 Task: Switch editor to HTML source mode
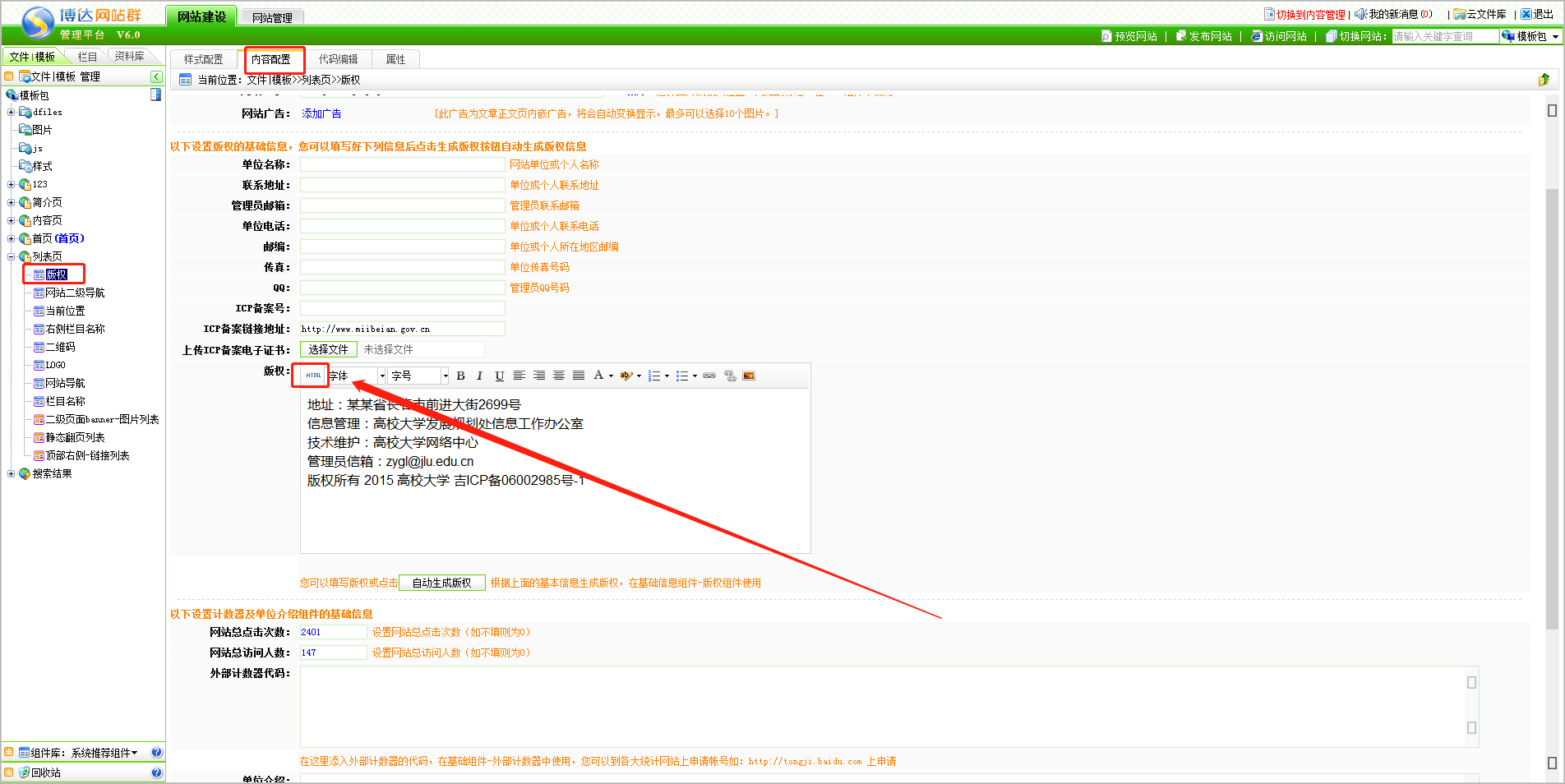[x=313, y=376]
